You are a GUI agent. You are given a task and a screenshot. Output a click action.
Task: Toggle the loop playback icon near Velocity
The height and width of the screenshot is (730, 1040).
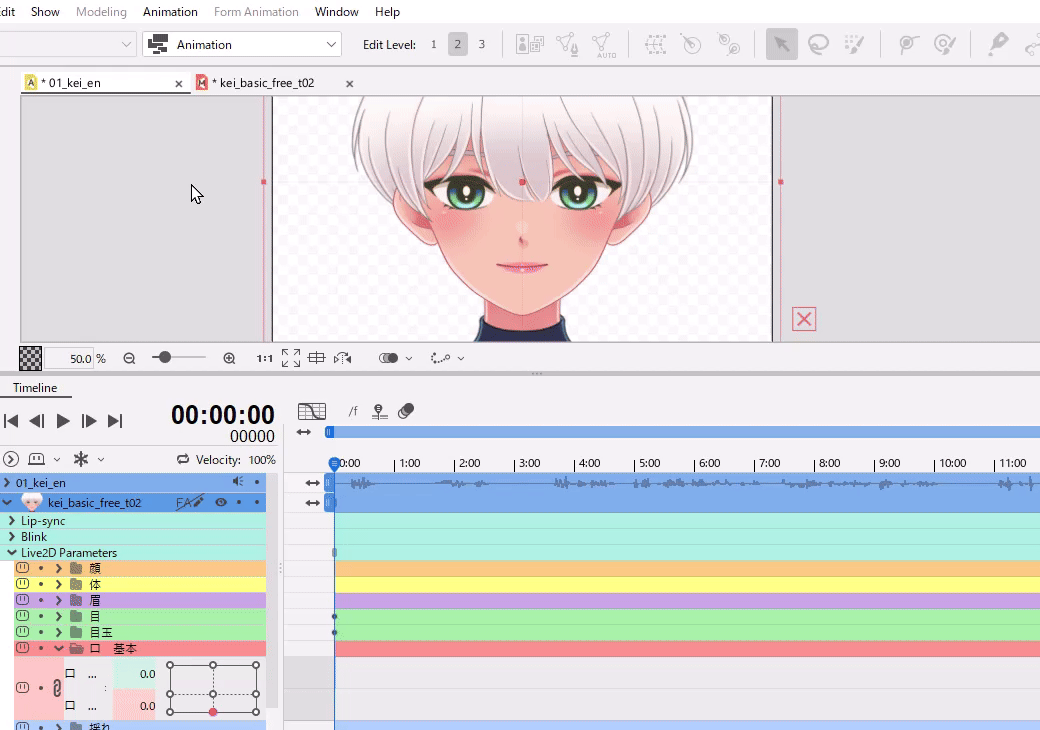coord(182,459)
